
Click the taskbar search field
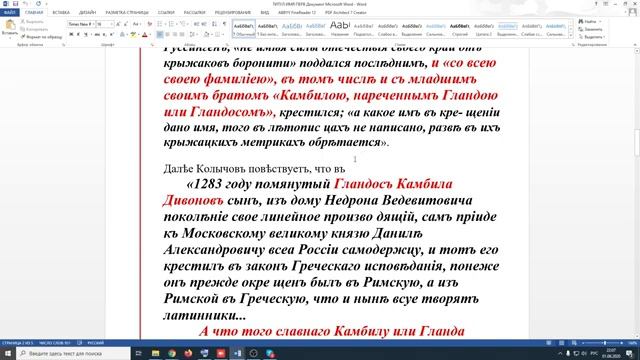click(73, 353)
